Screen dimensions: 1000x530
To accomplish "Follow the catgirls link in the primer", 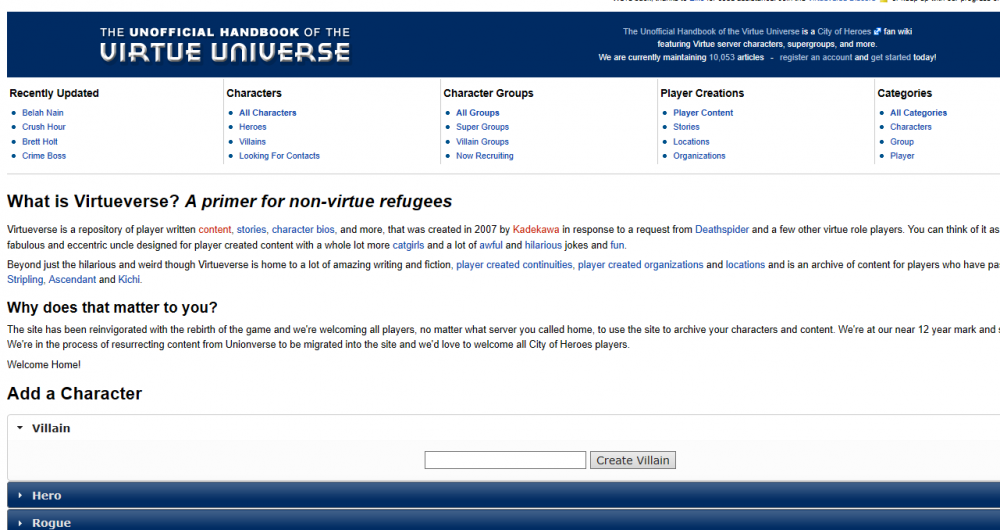I will 408,245.
